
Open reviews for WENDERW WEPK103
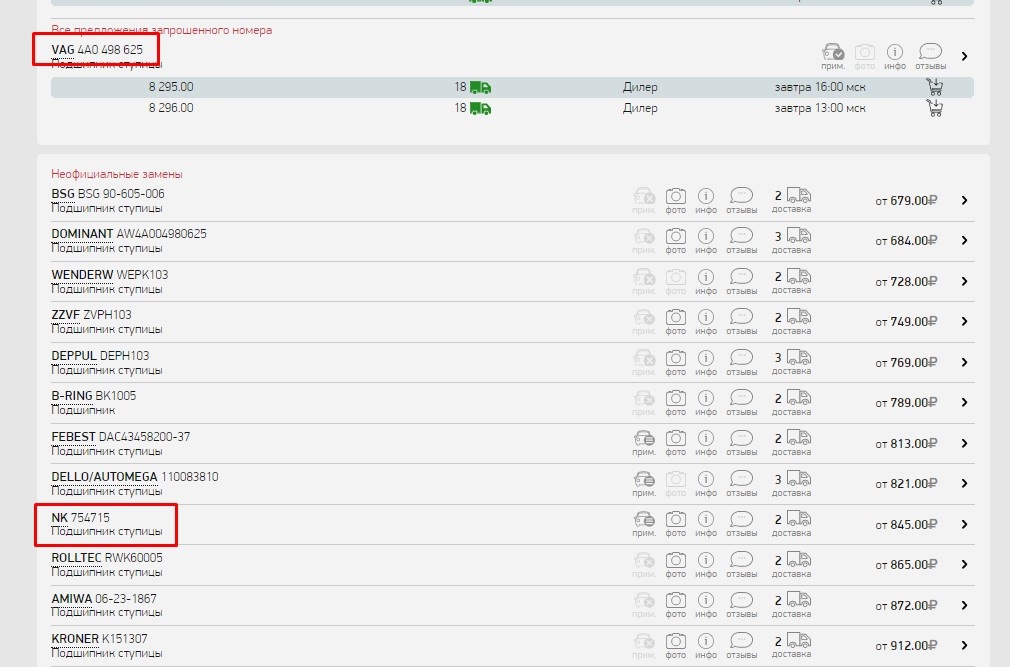pos(741,282)
